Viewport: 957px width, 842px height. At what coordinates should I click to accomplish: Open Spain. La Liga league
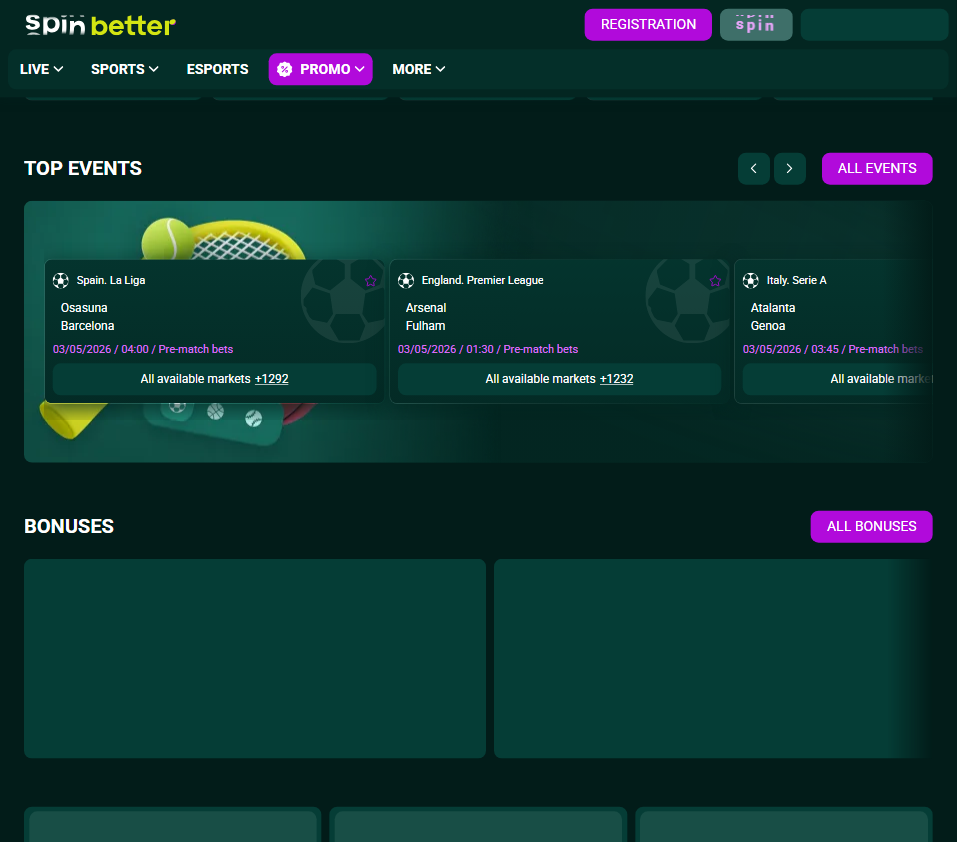[x=110, y=280]
